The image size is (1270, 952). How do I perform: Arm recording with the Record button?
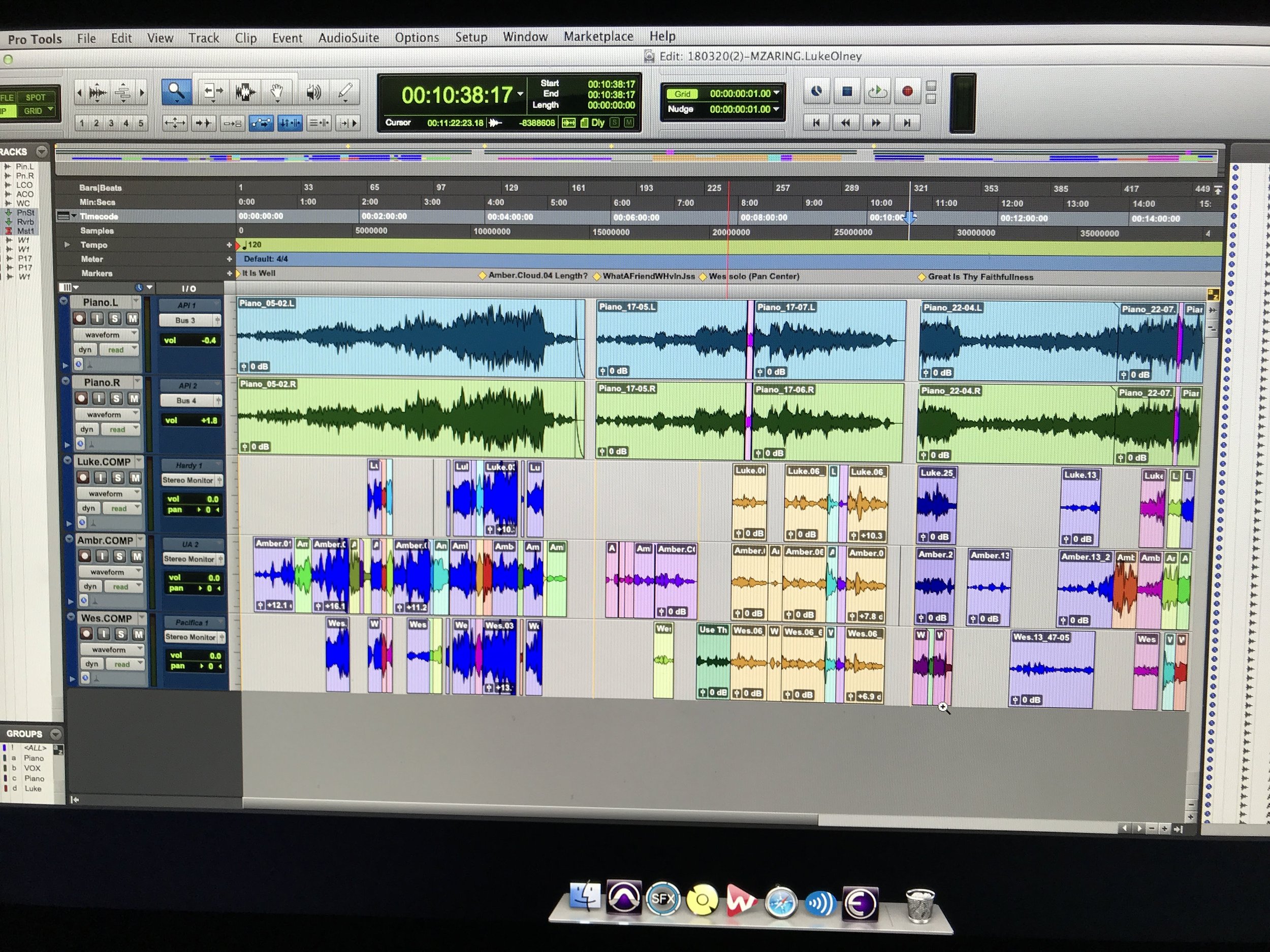[907, 91]
